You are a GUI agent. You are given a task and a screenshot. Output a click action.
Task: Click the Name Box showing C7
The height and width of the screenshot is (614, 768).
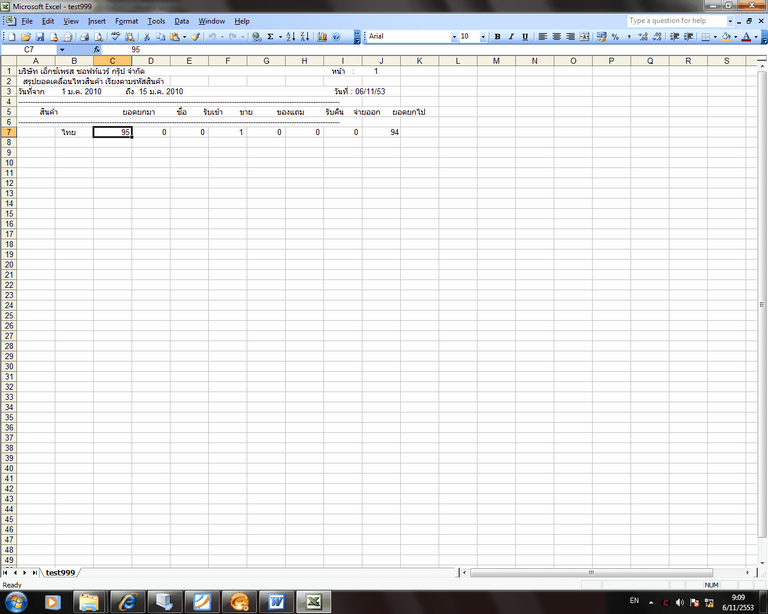pos(29,49)
